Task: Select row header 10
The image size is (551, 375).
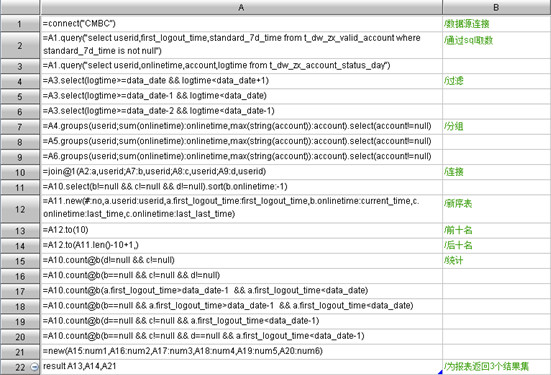Action: pos(20,172)
